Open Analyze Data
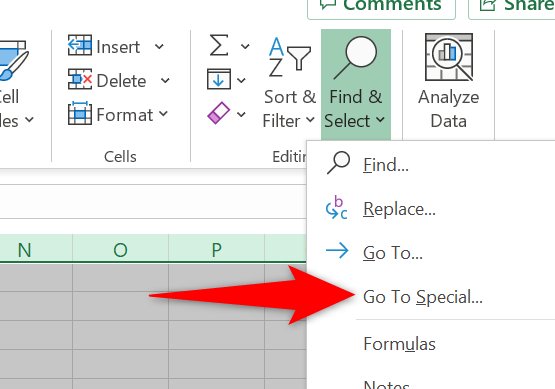The height and width of the screenshot is (389, 555). pyautogui.click(x=448, y=81)
